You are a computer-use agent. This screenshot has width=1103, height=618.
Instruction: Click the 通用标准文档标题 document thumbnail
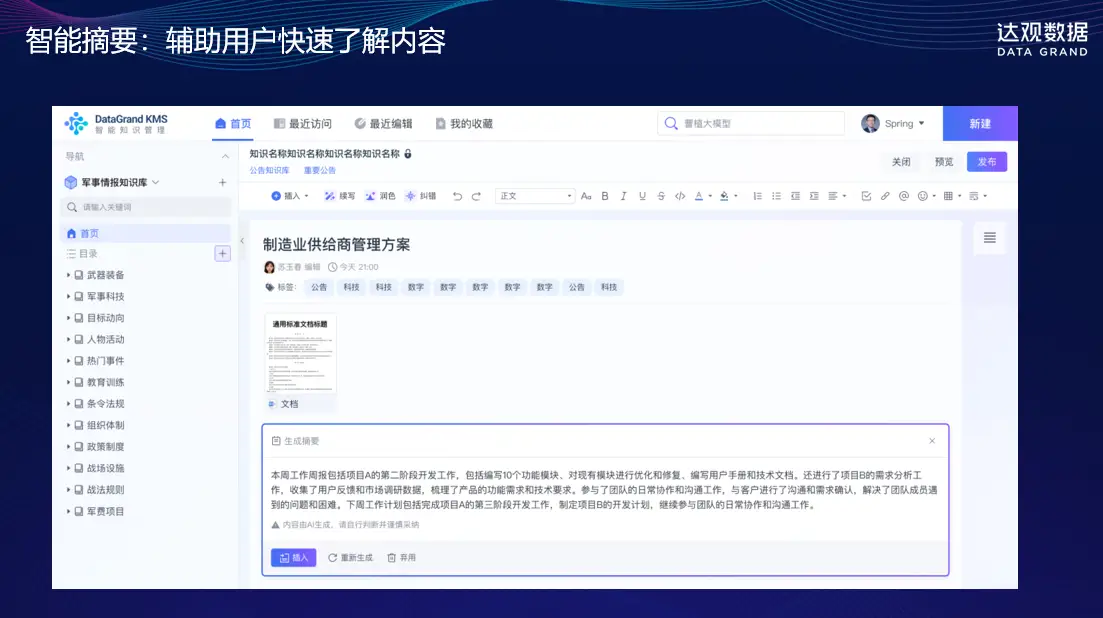300,355
